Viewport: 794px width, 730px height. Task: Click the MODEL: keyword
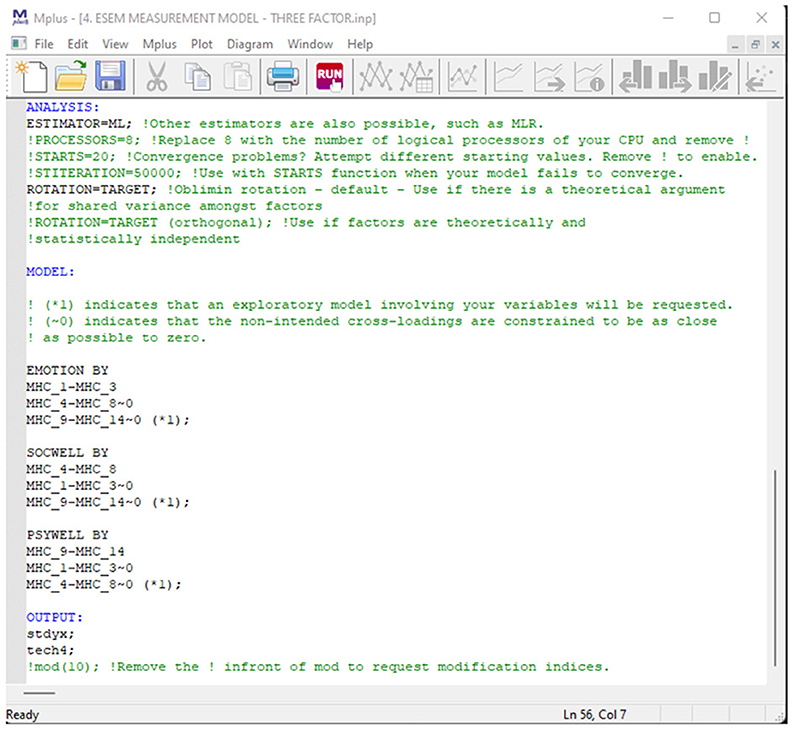pos(51,272)
